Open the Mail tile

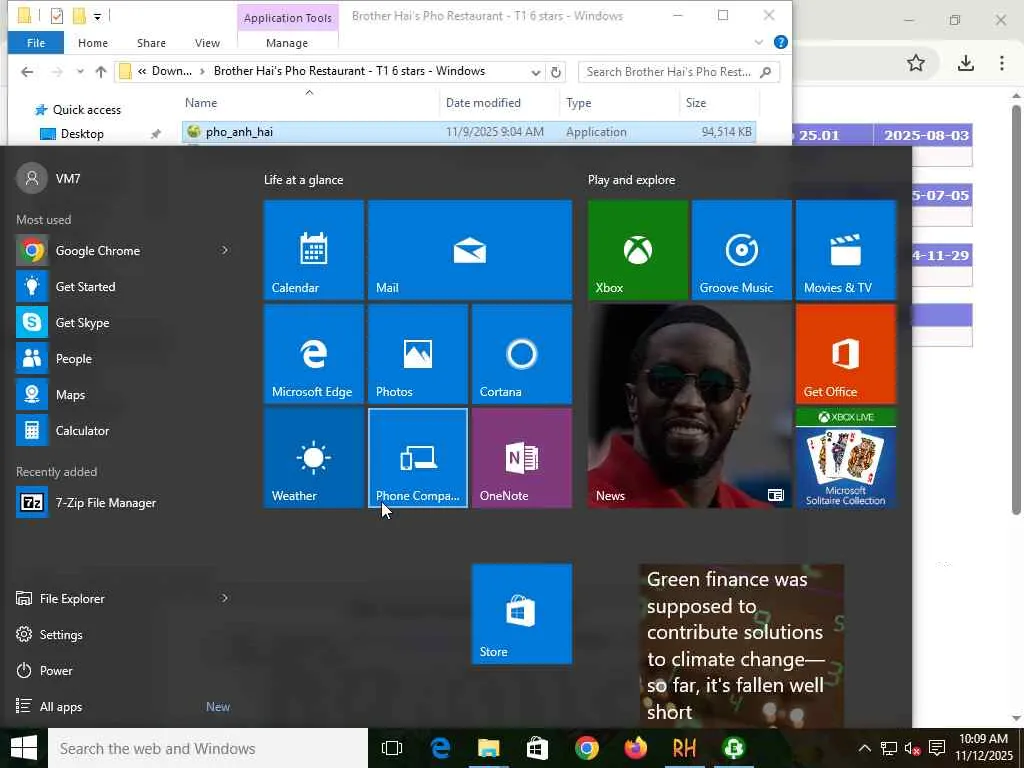470,250
